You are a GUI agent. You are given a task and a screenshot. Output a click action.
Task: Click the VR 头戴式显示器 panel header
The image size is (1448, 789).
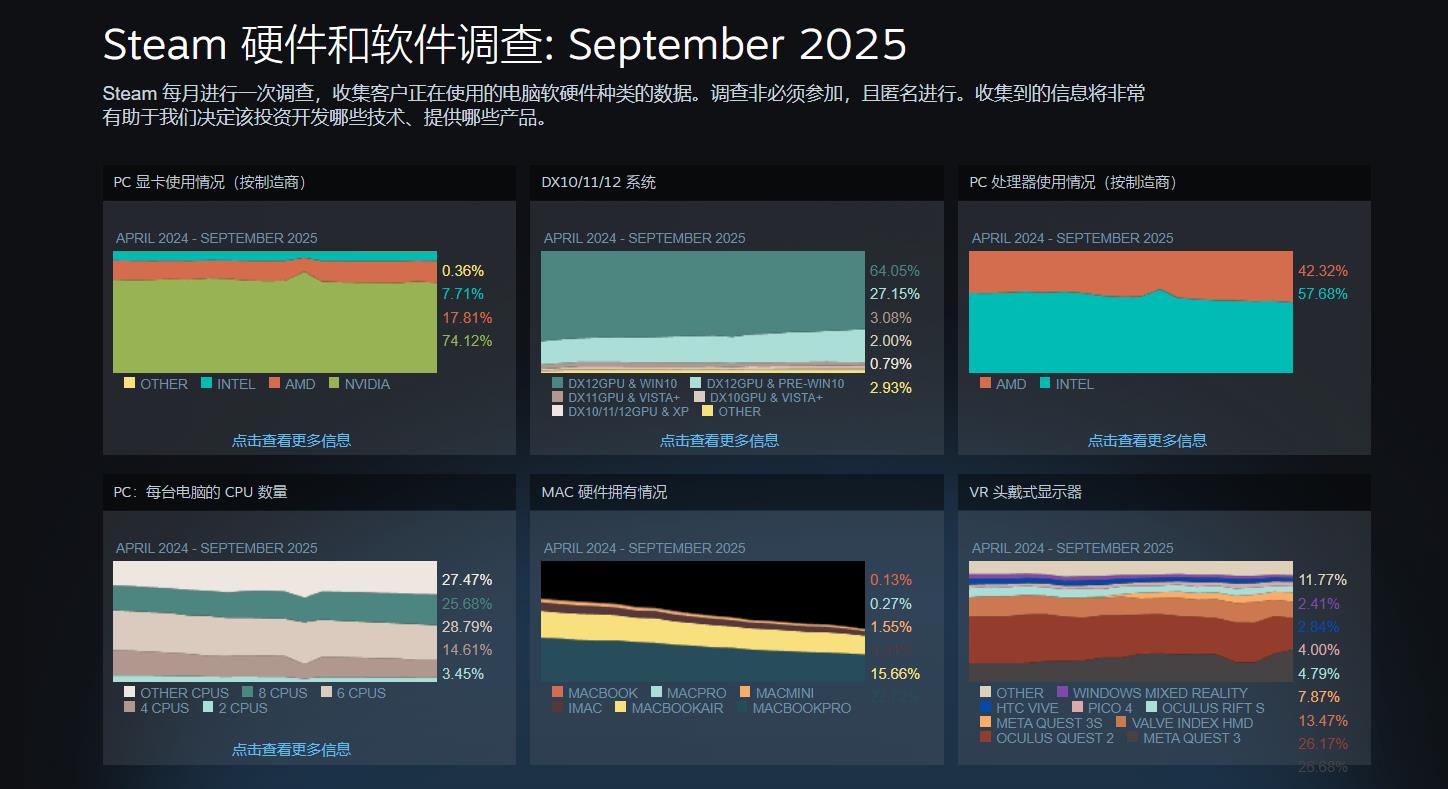tap(1026, 492)
